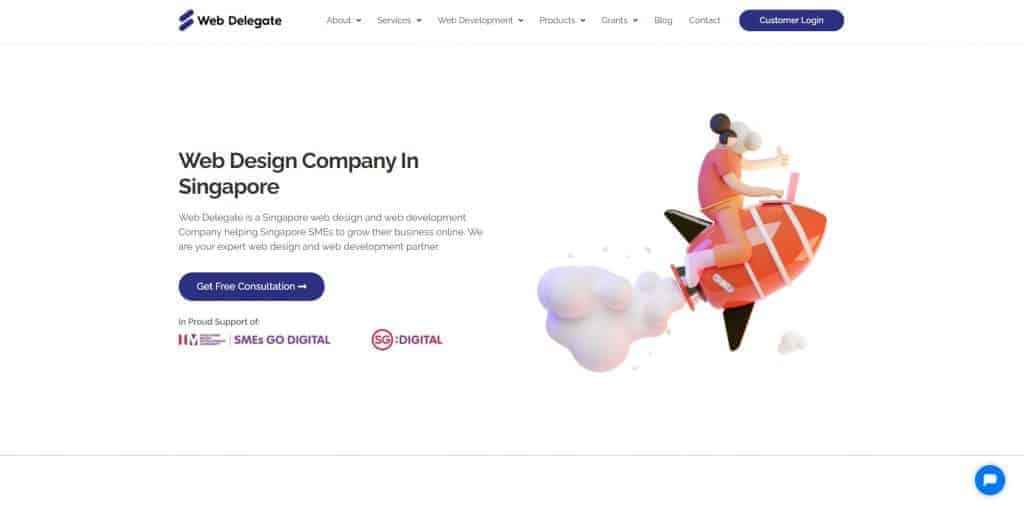Click the Customer Login button
This screenshot has height=513, width=1024.
(x=791, y=20)
